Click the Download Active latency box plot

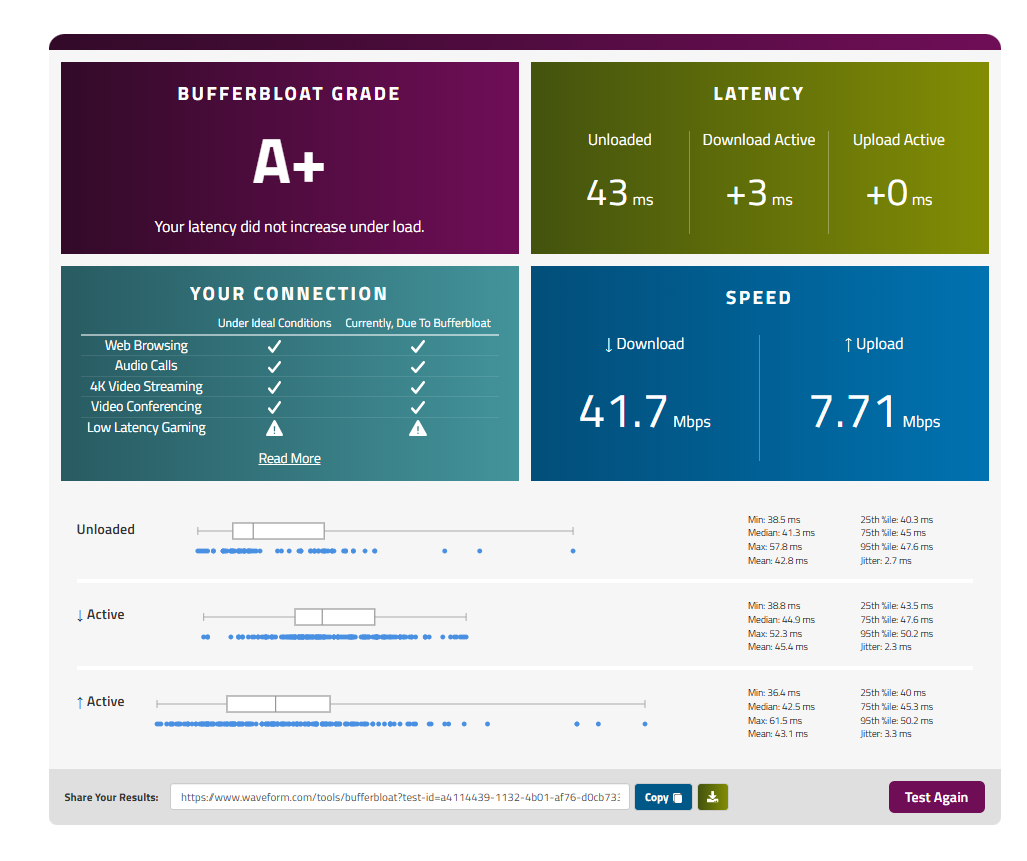(x=335, y=617)
